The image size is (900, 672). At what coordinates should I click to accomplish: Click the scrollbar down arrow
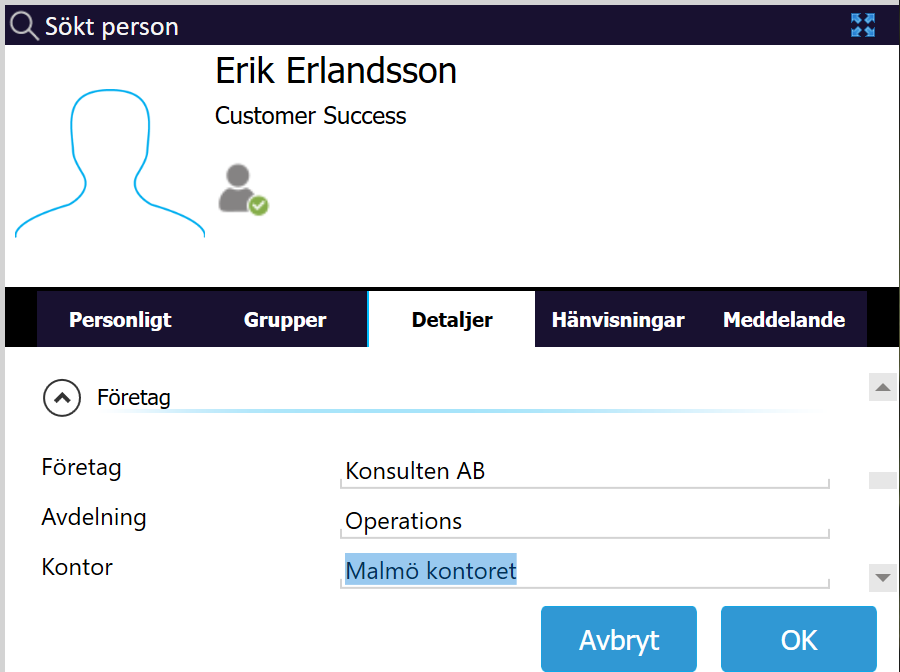(x=883, y=577)
